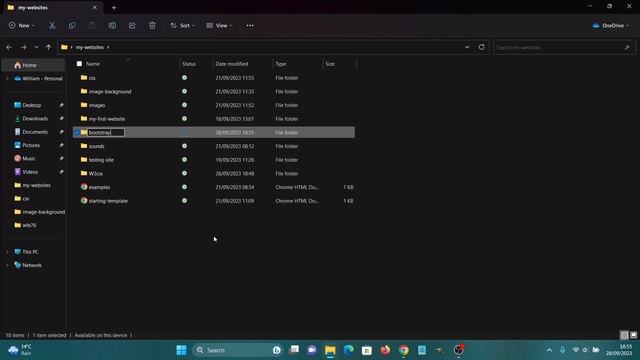Open File Explorer from the taskbar

coord(330,350)
